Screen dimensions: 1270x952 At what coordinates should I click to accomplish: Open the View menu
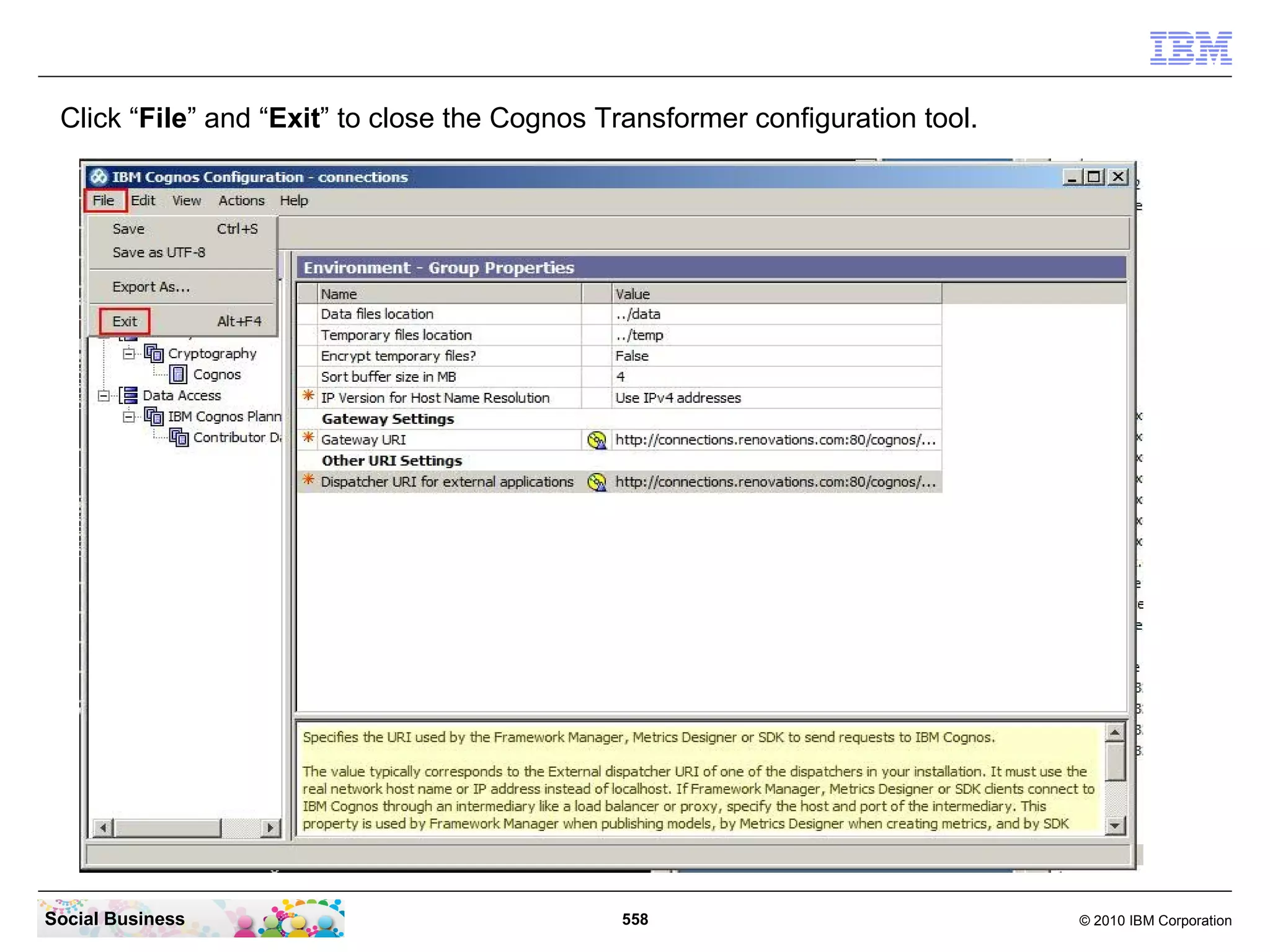(187, 201)
